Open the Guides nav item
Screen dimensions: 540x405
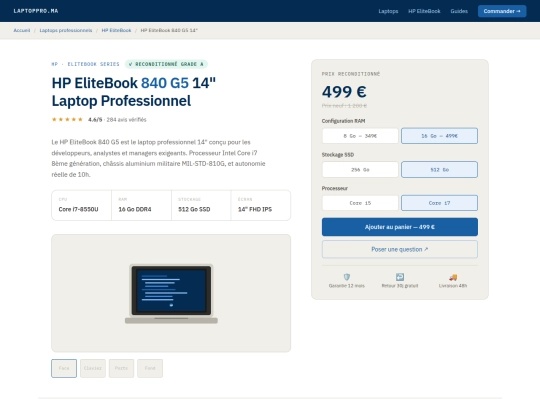click(459, 11)
